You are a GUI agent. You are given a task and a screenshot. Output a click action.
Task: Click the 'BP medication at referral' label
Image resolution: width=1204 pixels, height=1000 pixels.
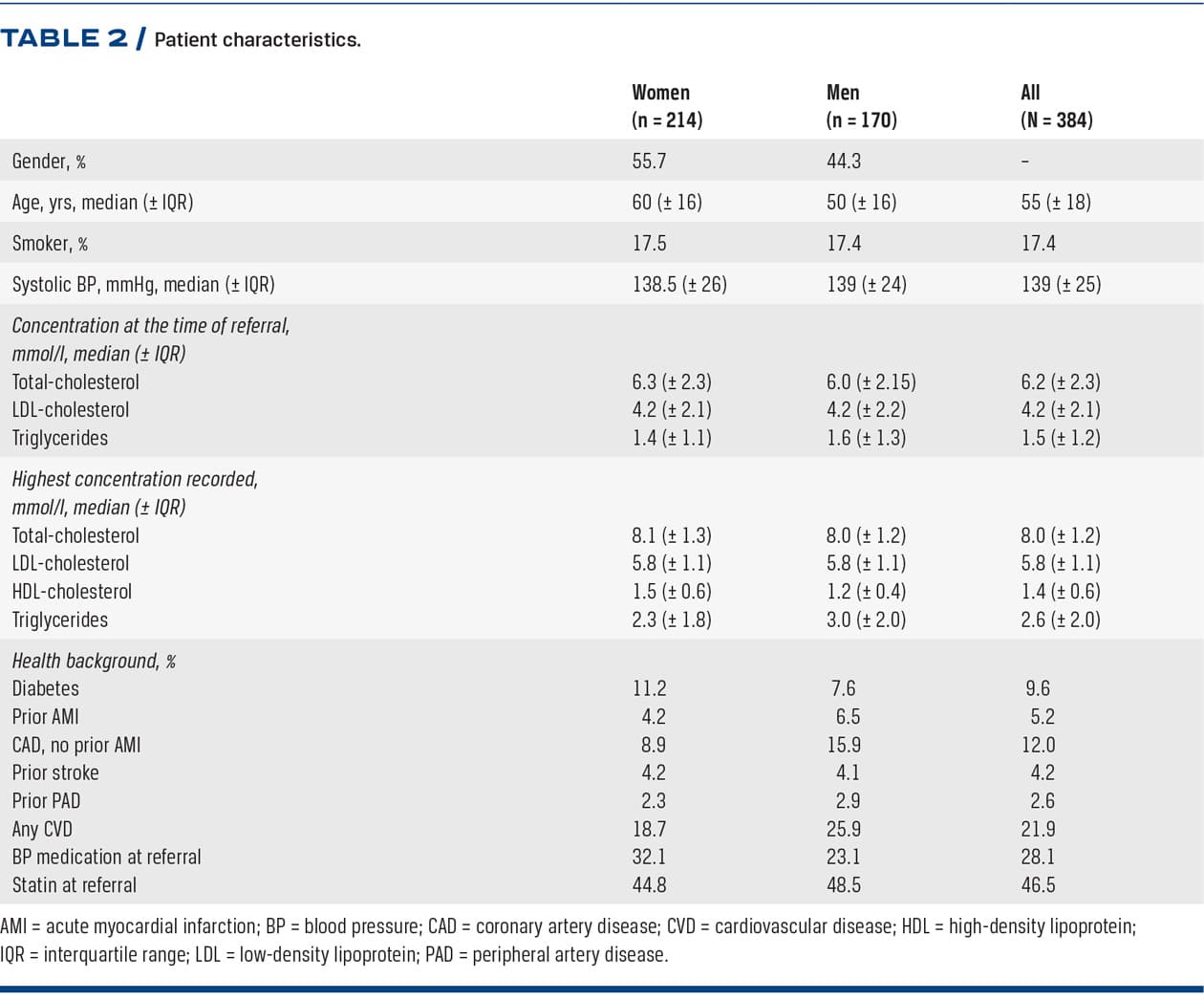[107, 857]
